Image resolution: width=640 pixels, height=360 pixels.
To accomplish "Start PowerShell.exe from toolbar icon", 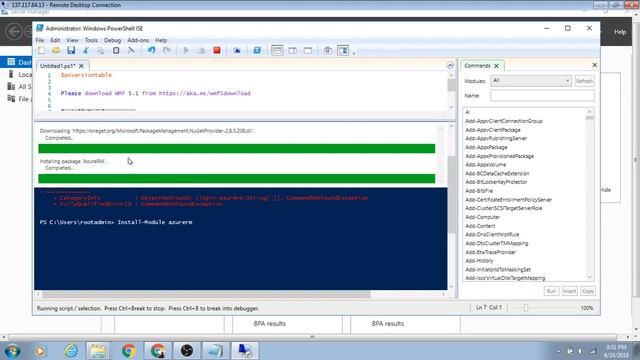I will 257,50.
